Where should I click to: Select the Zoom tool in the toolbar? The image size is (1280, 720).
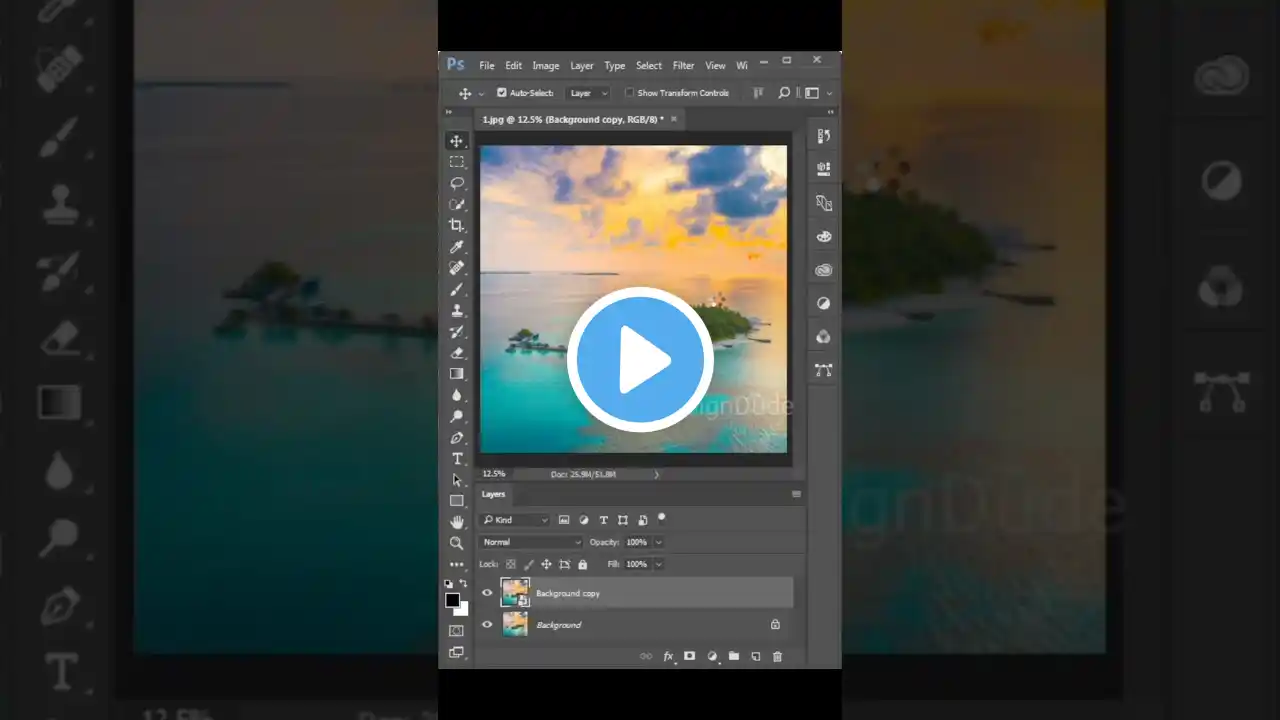[457, 543]
